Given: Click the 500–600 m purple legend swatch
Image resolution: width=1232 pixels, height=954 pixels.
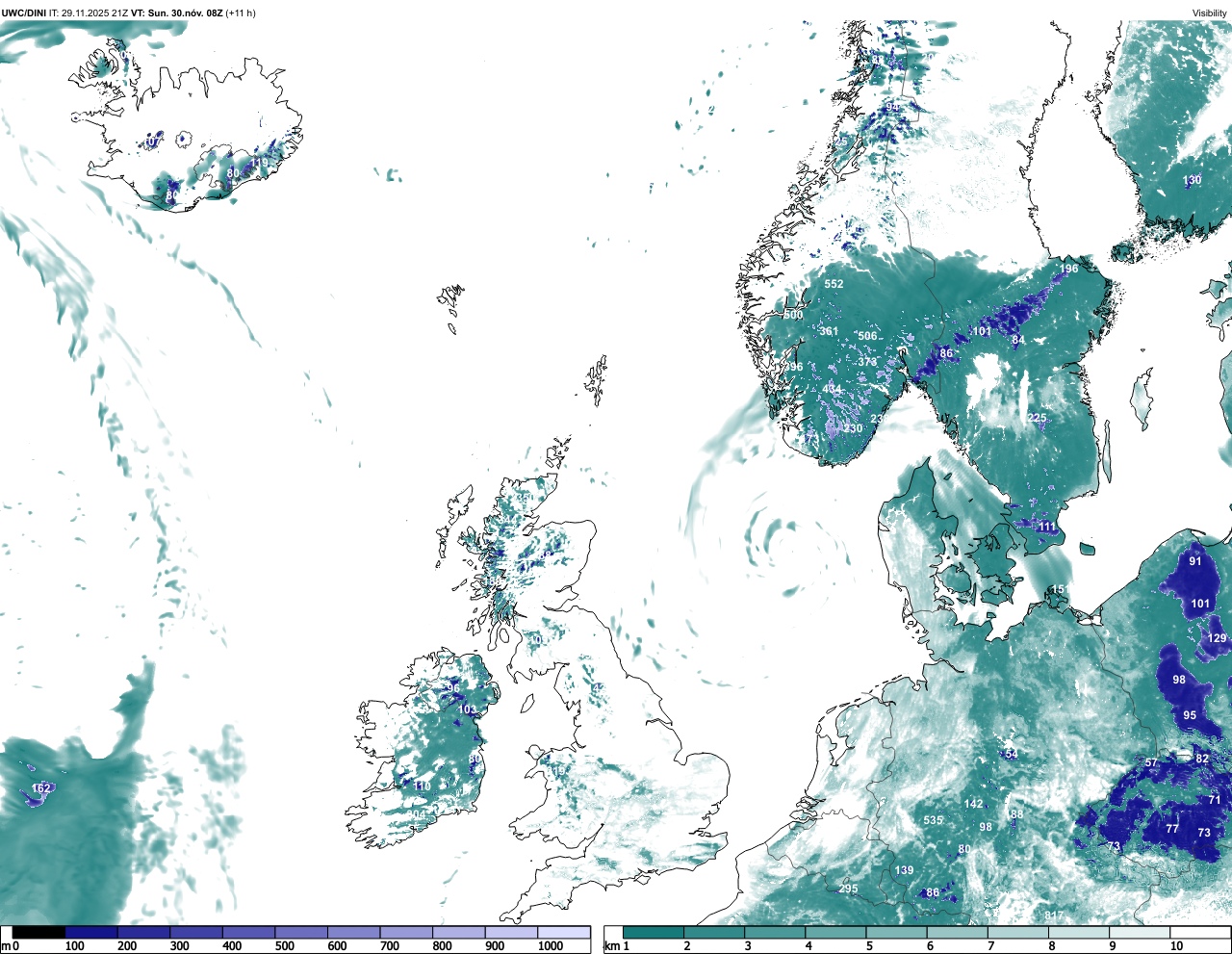Looking at the screenshot, I should [301, 933].
